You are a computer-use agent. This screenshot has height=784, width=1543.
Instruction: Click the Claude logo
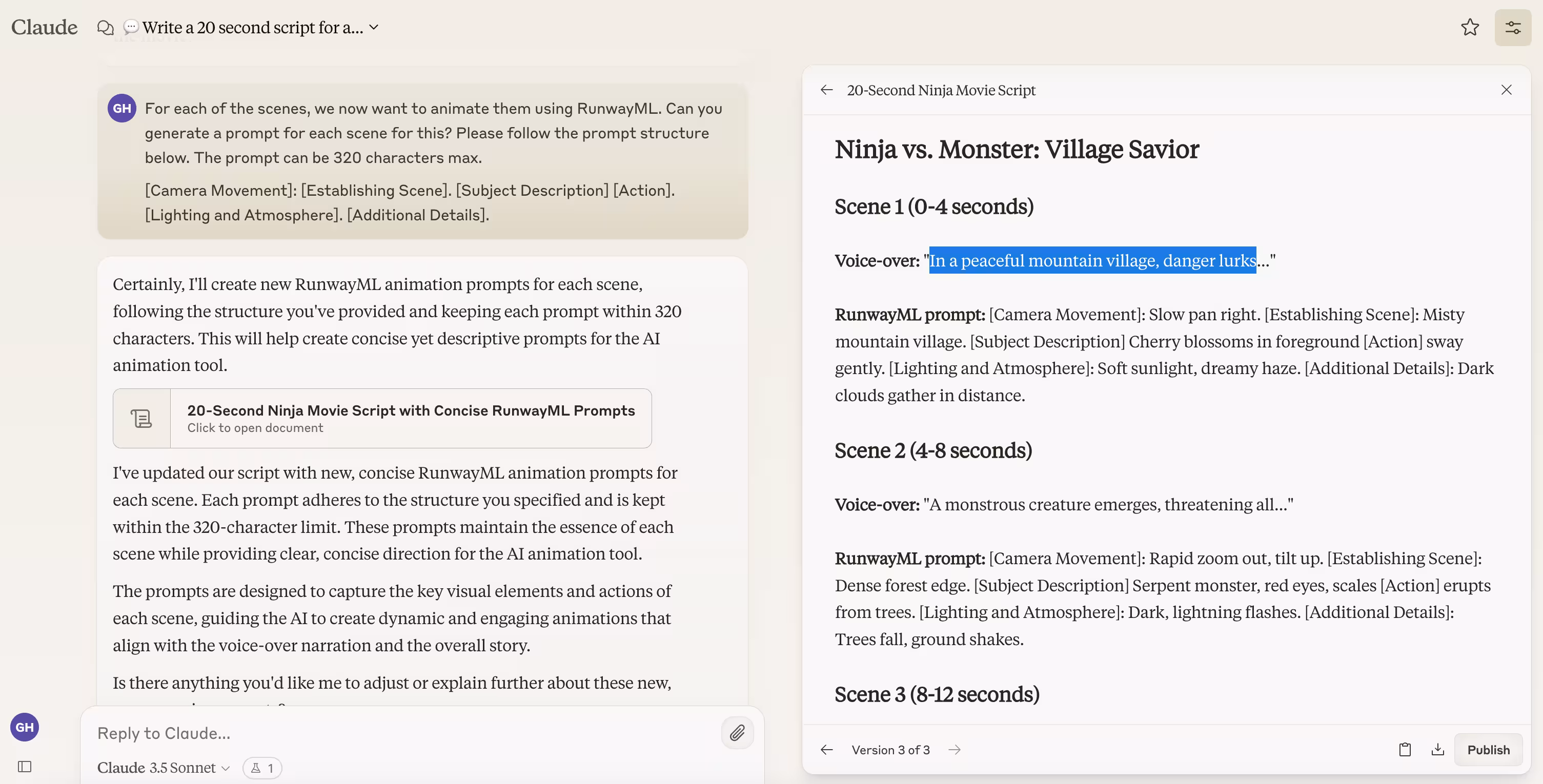click(44, 28)
